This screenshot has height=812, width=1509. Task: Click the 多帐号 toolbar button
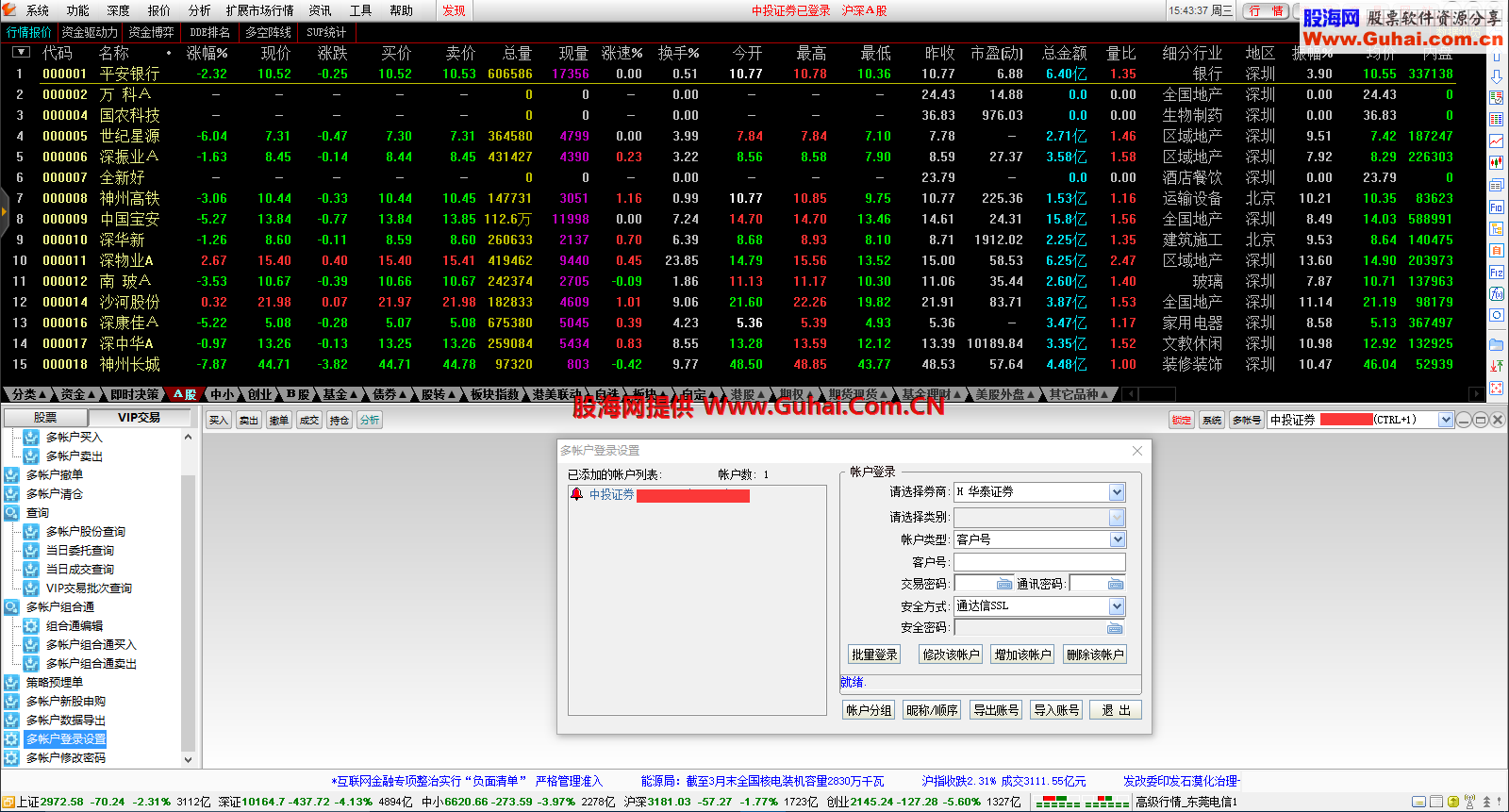click(x=1247, y=420)
